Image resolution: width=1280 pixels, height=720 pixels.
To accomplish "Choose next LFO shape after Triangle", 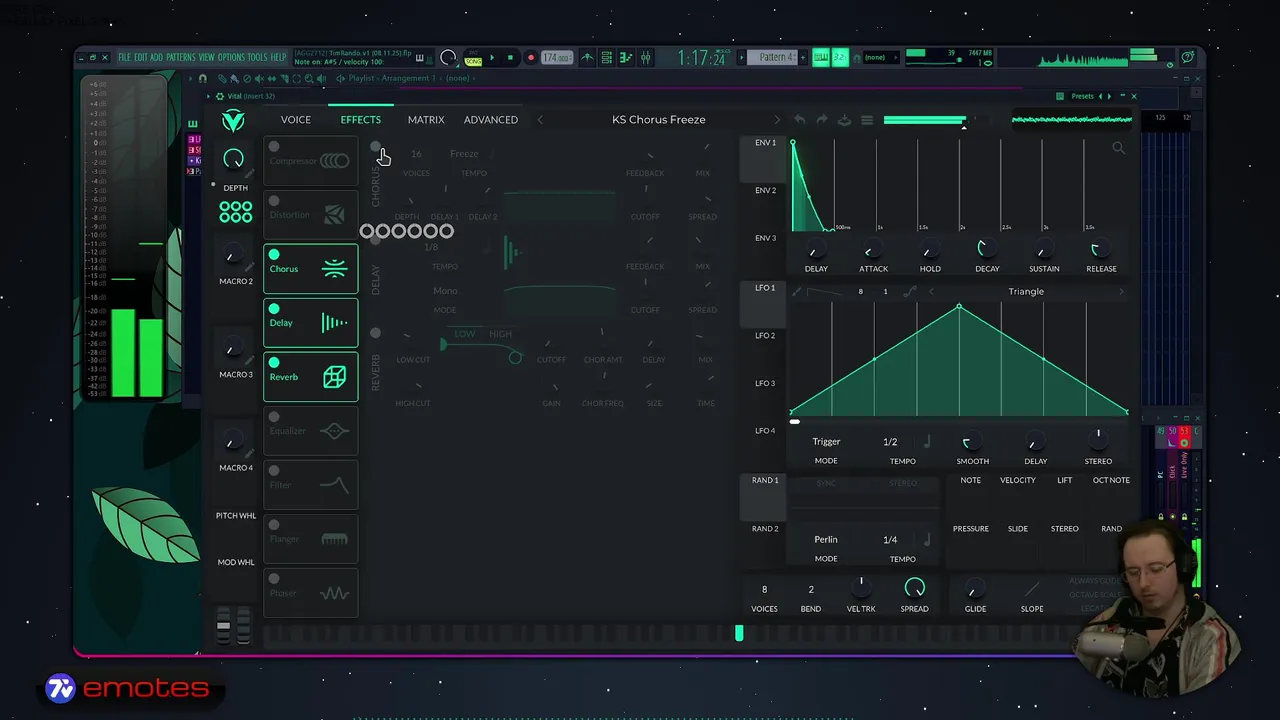I will [x=1121, y=292].
